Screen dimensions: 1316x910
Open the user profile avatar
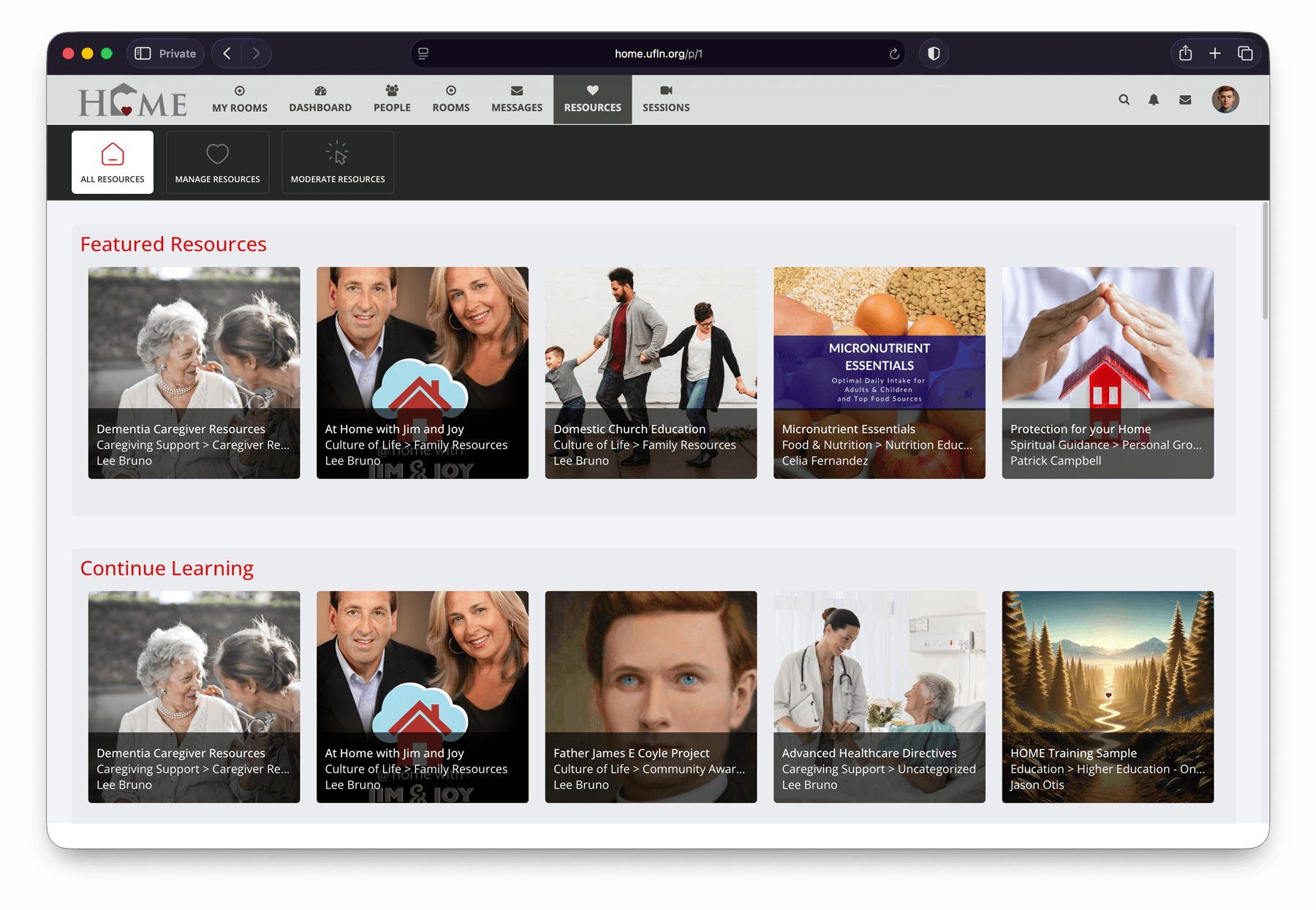pyautogui.click(x=1225, y=99)
